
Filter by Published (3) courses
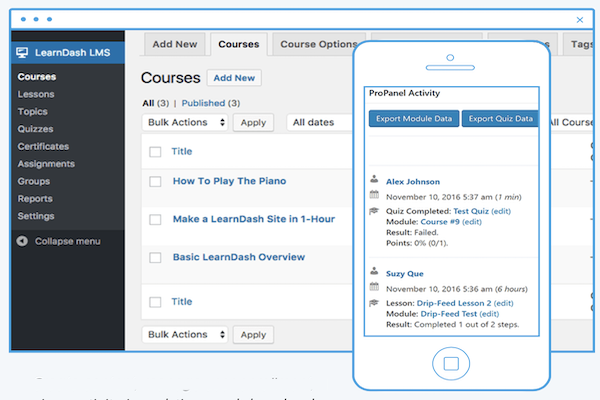[211, 103]
